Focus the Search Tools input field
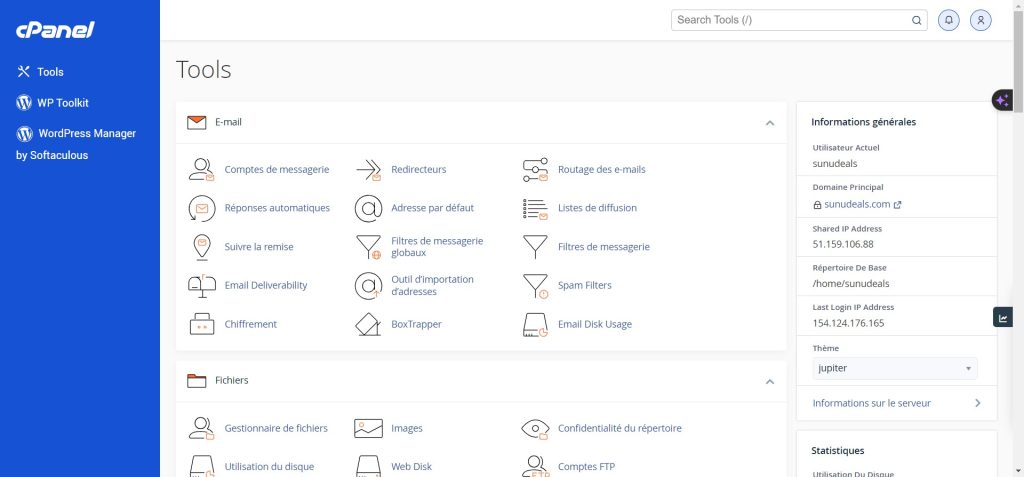This screenshot has height=477, width=1024. [790, 20]
